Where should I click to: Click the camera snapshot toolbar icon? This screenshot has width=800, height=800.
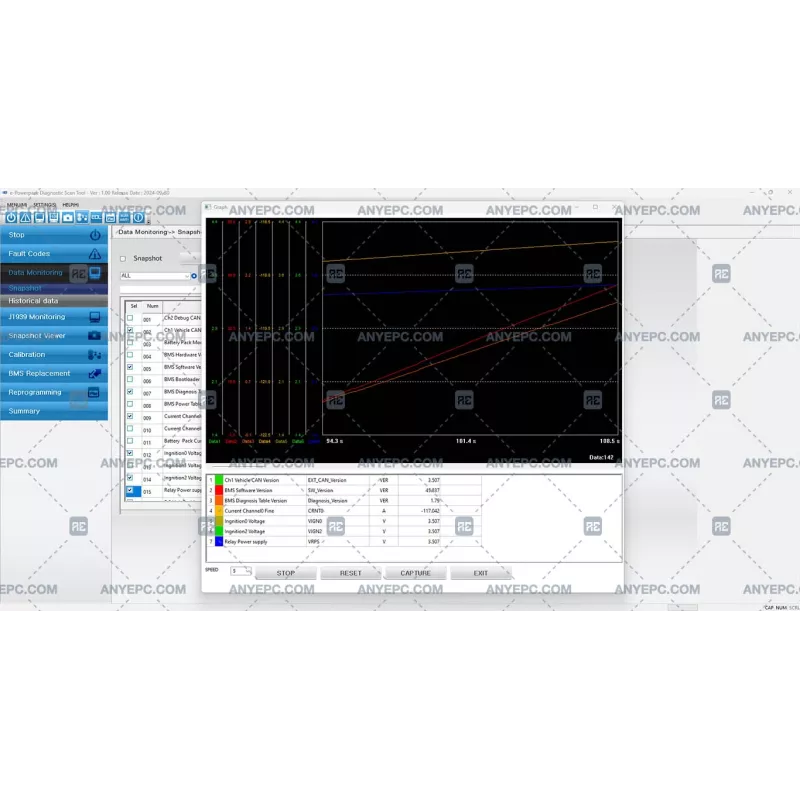[x=67, y=217]
